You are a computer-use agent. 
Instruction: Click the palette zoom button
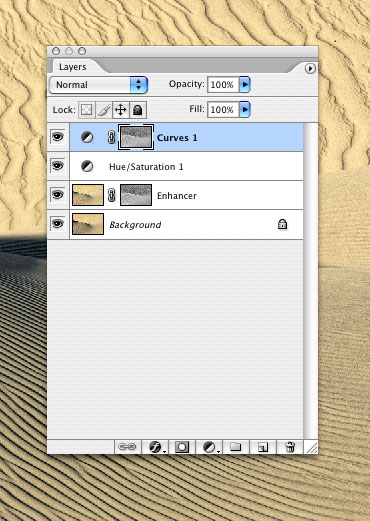(82, 51)
